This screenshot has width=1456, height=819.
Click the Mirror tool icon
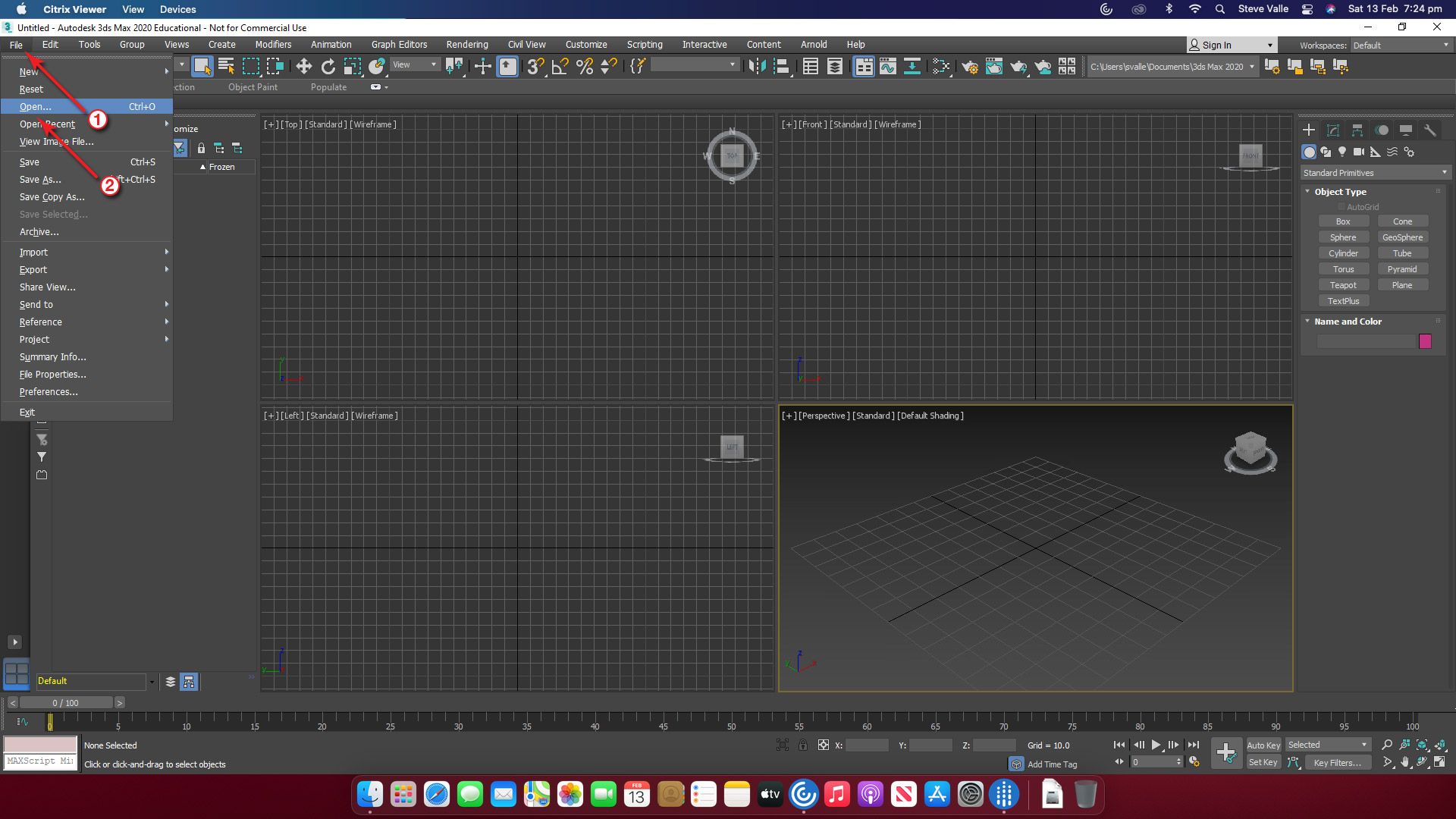coord(756,67)
